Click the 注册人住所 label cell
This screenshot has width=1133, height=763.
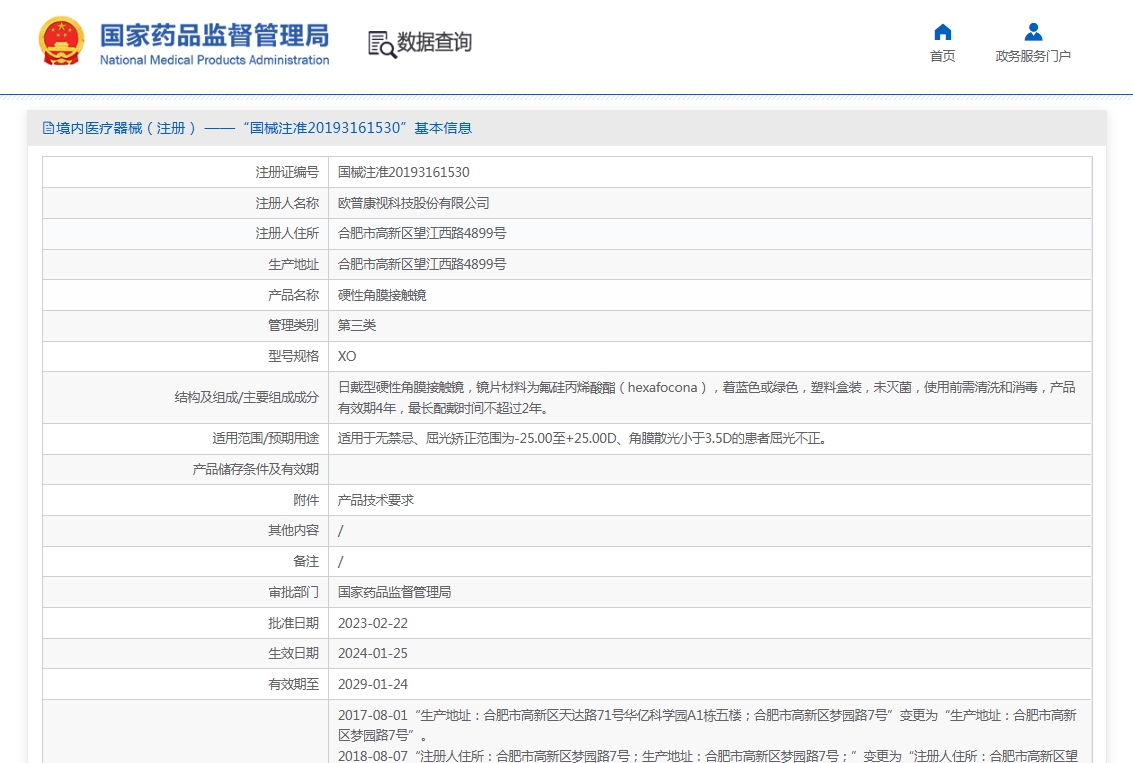[186, 233]
